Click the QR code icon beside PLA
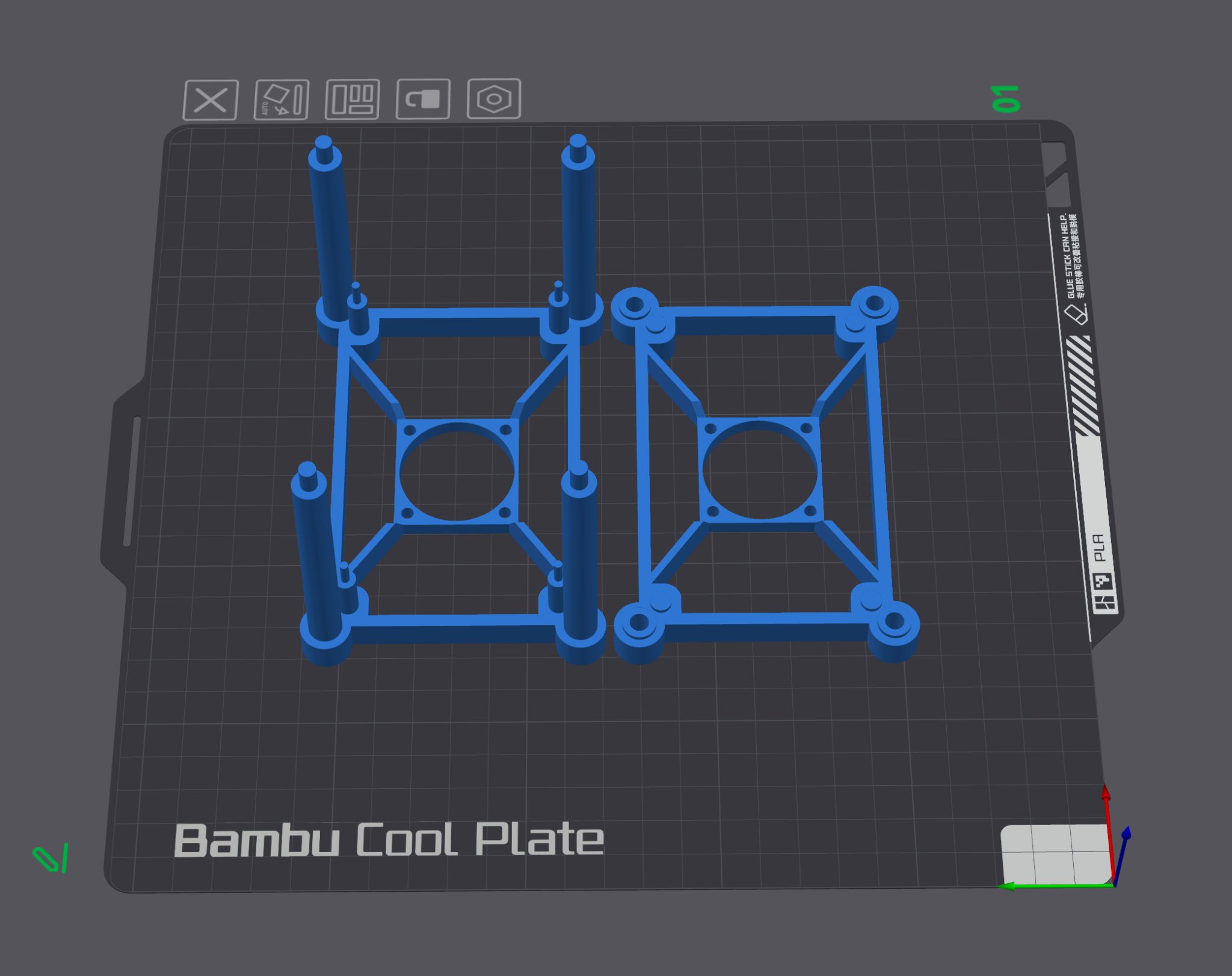Image resolution: width=1232 pixels, height=976 pixels. coord(1103,582)
